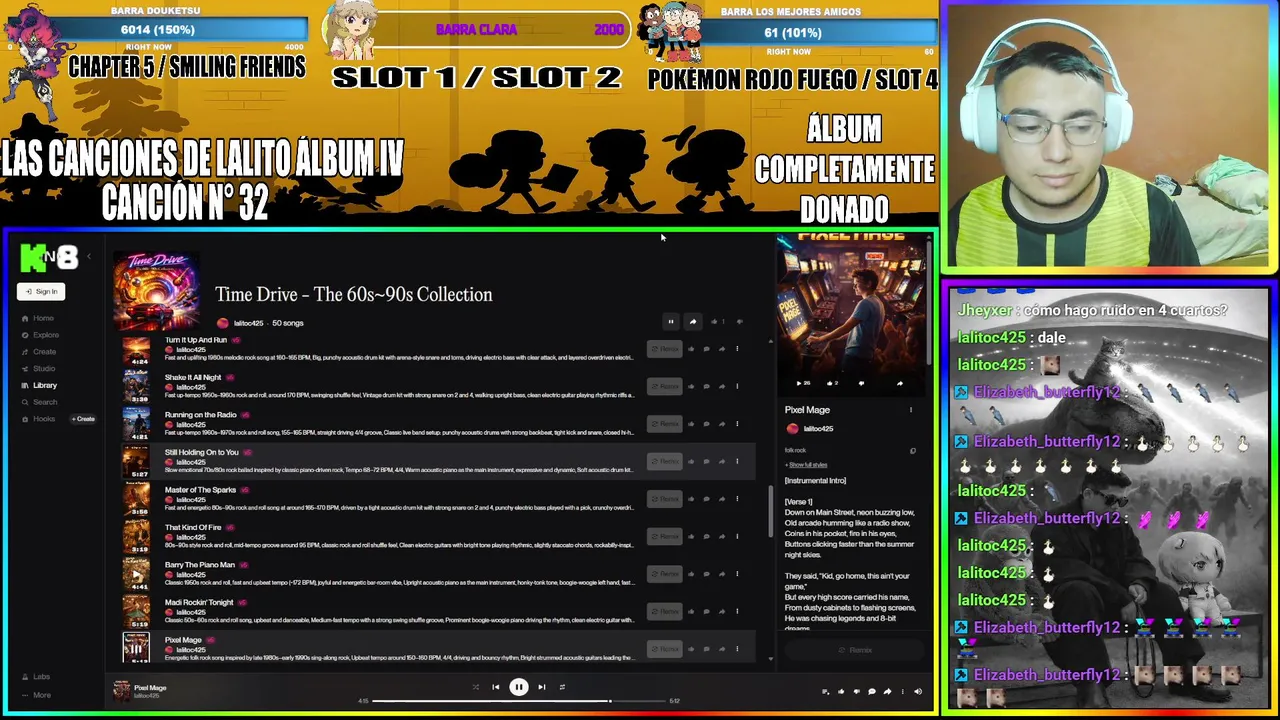Image resolution: width=1280 pixels, height=720 pixels.
Task: Open Pixel Mage details more options
Action: [x=911, y=410]
